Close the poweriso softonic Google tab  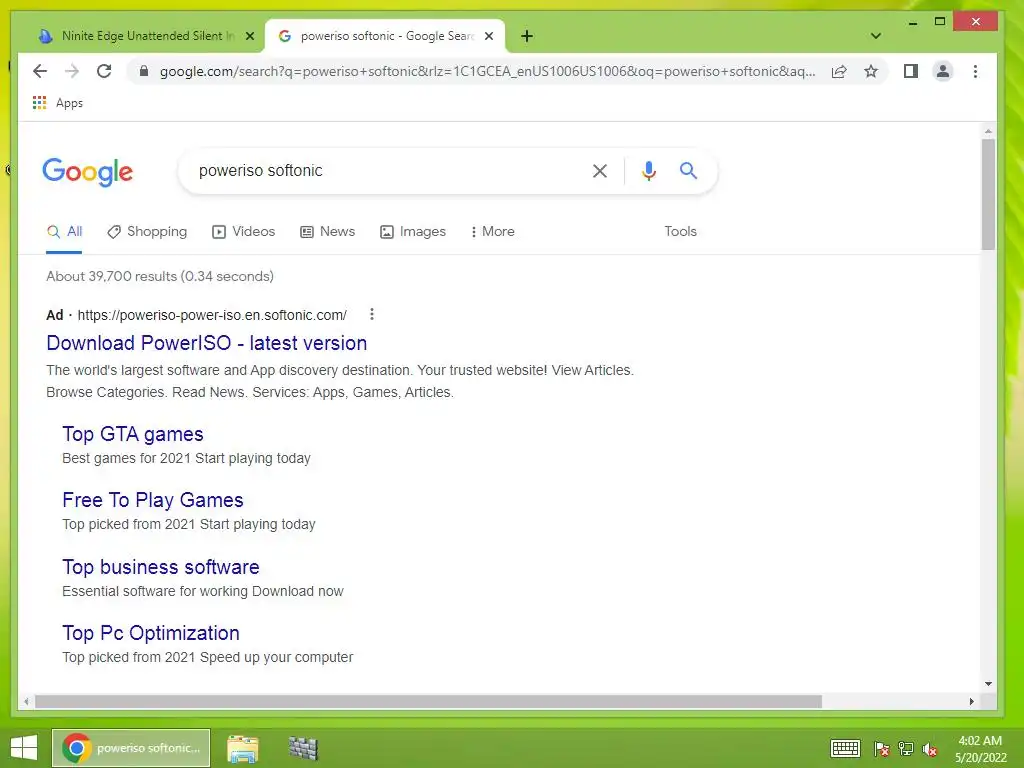pos(488,37)
